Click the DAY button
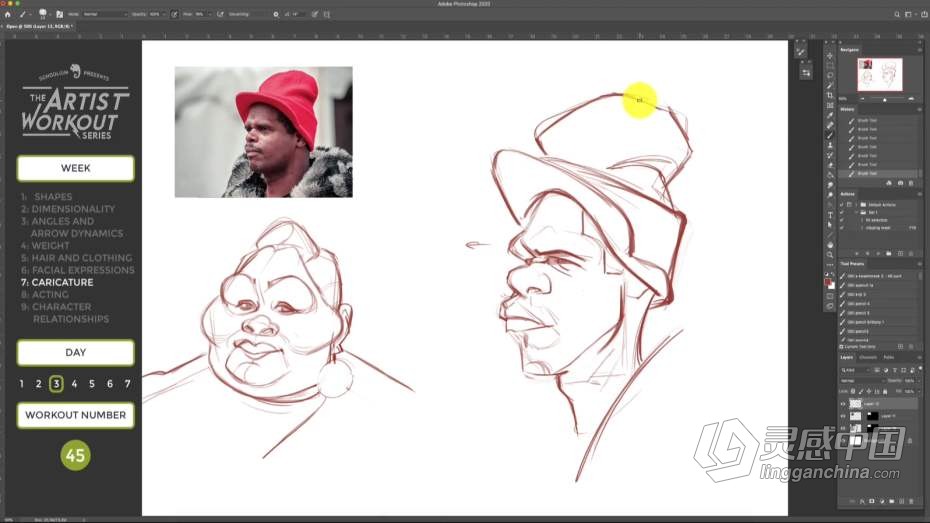 (76, 353)
